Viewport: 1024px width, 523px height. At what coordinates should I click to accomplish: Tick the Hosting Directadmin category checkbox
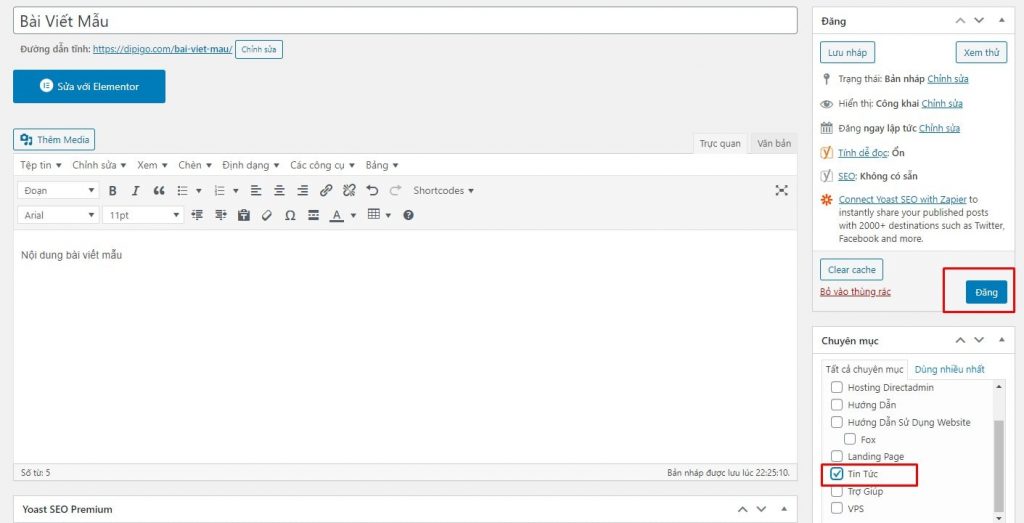pyautogui.click(x=837, y=387)
